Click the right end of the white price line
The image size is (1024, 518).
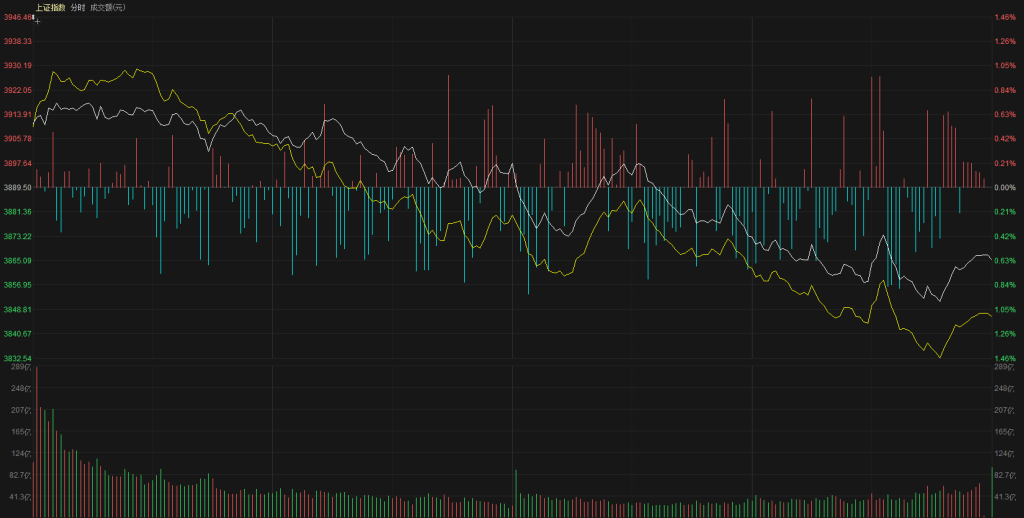point(991,259)
